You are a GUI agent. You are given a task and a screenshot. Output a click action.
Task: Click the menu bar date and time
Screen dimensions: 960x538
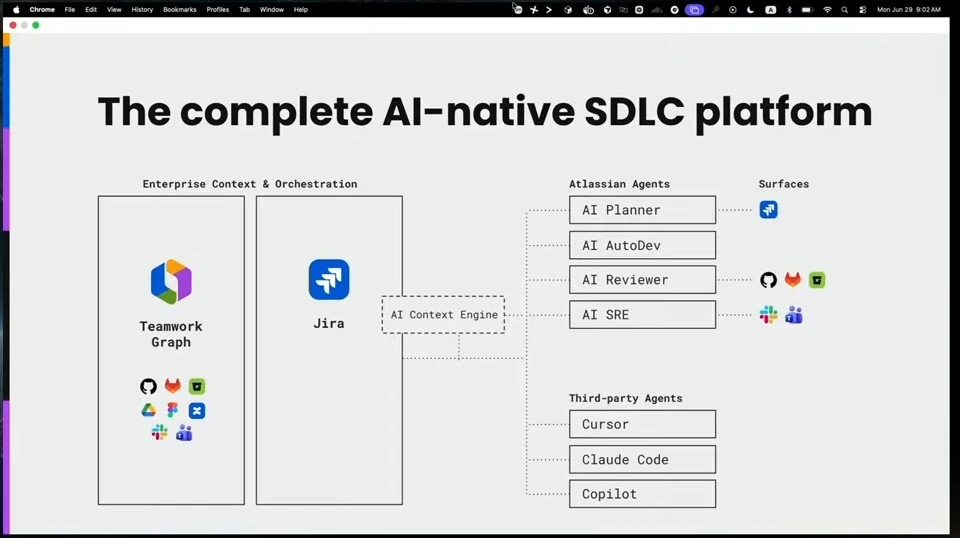point(909,10)
